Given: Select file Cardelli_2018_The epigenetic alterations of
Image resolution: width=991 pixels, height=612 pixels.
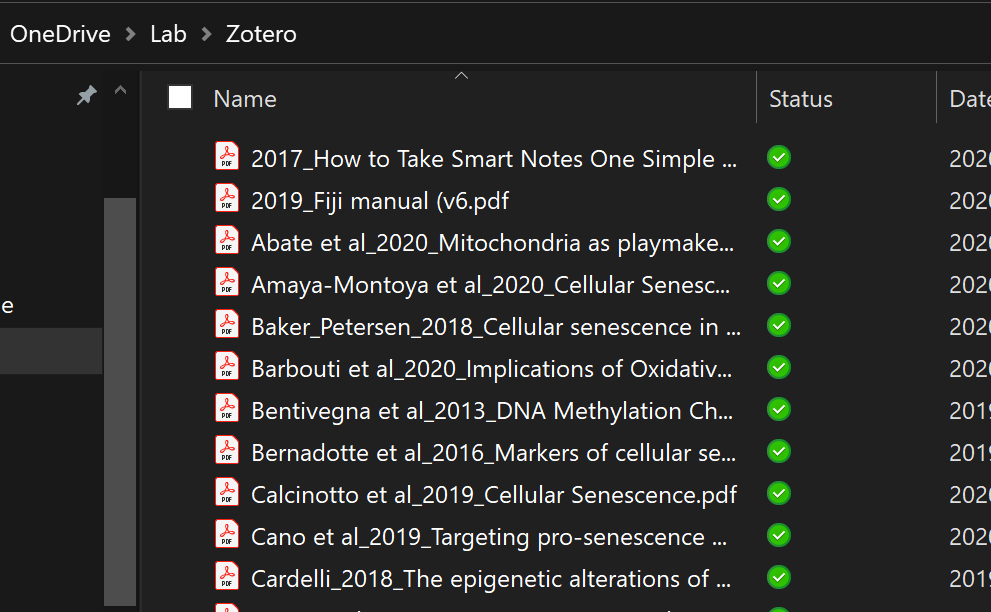Looking at the screenshot, I should point(490,579).
